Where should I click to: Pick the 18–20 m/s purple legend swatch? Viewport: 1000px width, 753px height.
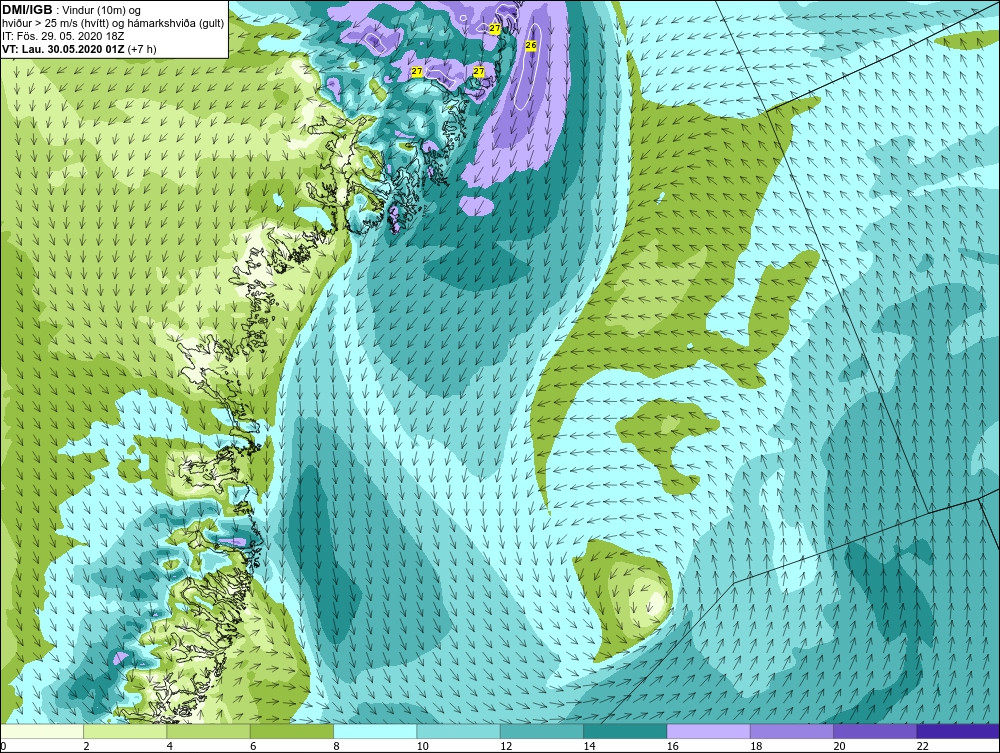click(791, 731)
